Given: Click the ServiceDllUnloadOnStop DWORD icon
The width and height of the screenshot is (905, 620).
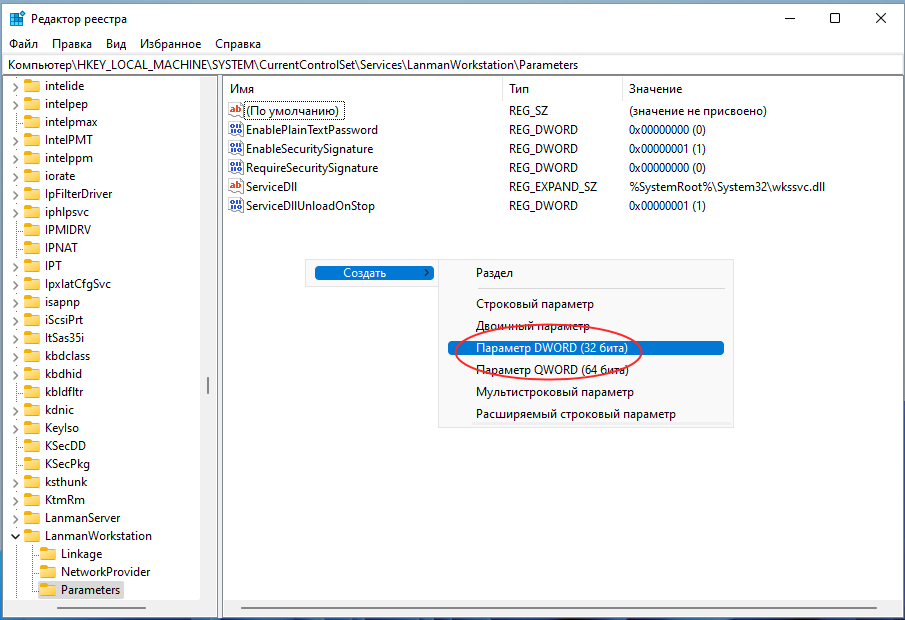Looking at the screenshot, I should [x=235, y=206].
